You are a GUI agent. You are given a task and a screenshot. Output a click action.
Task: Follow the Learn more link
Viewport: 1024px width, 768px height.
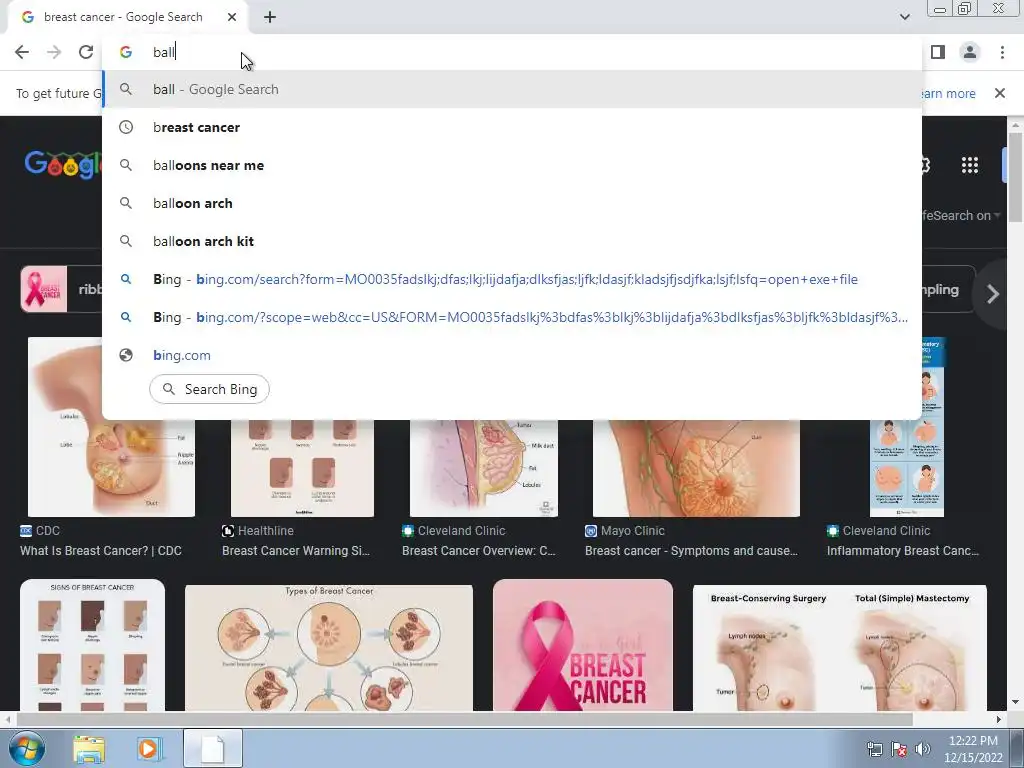pos(948,93)
